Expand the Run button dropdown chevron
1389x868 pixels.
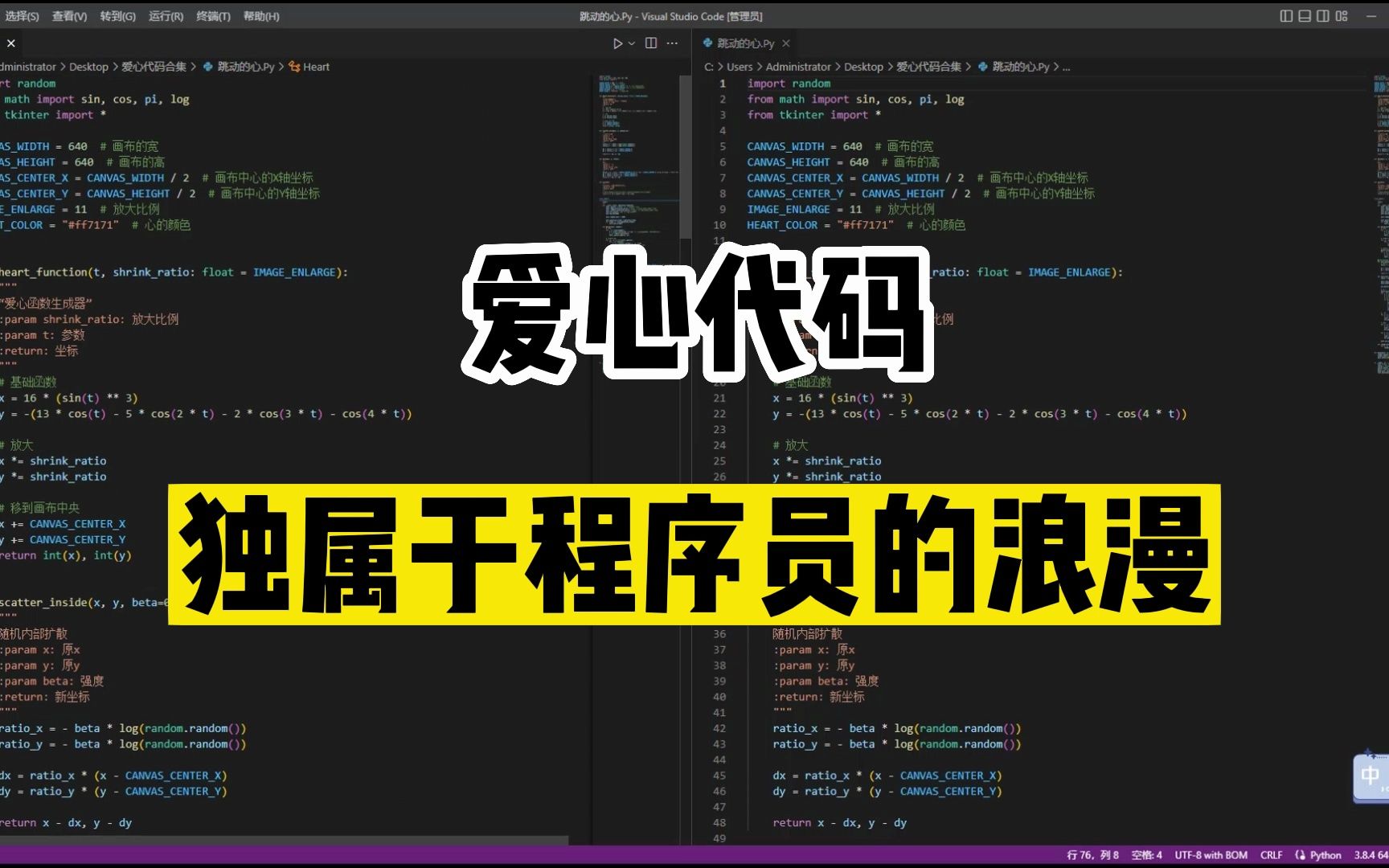(x=630, y=43)
